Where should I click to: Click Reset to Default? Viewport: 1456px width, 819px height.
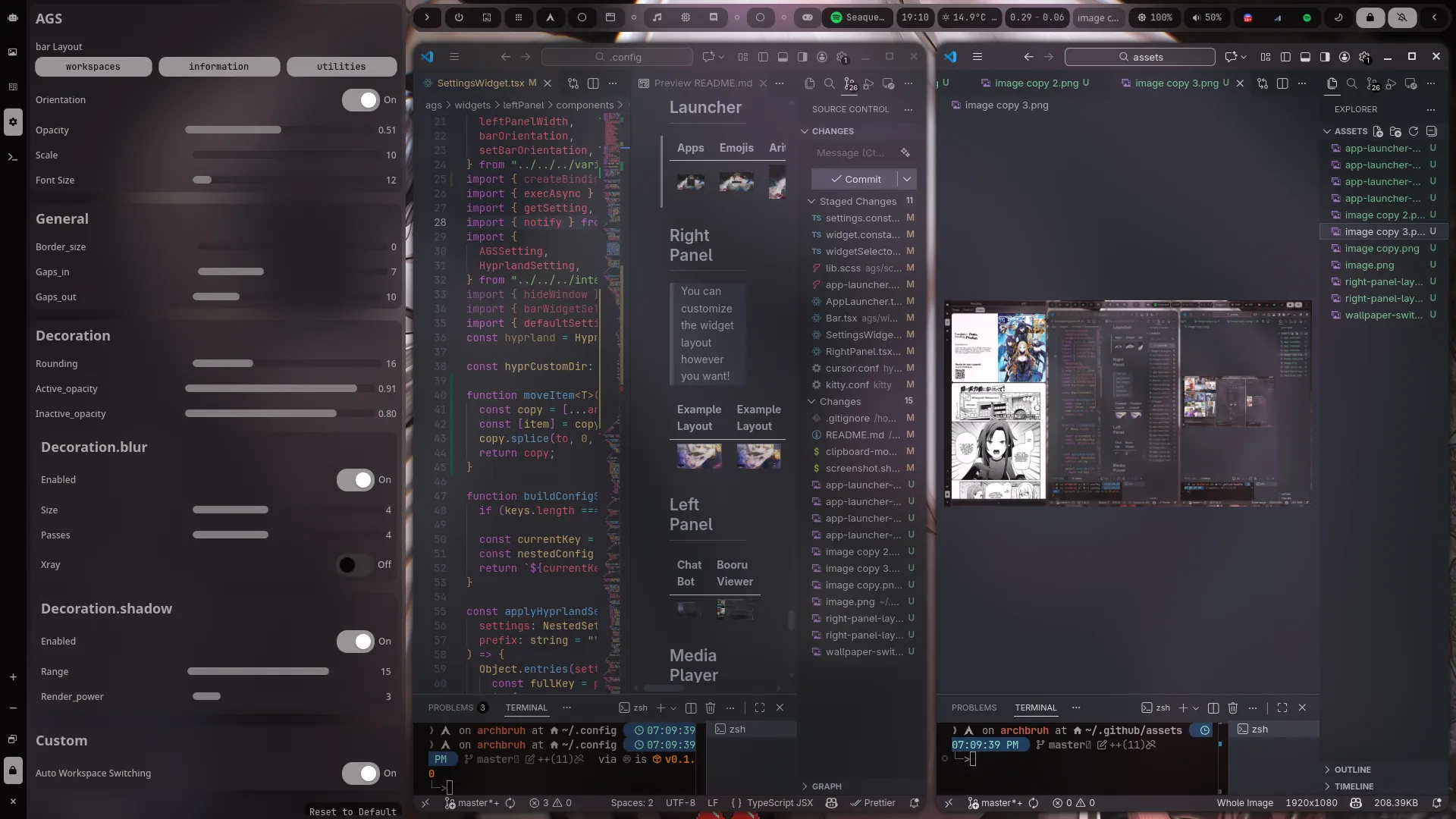pos(353,811)
